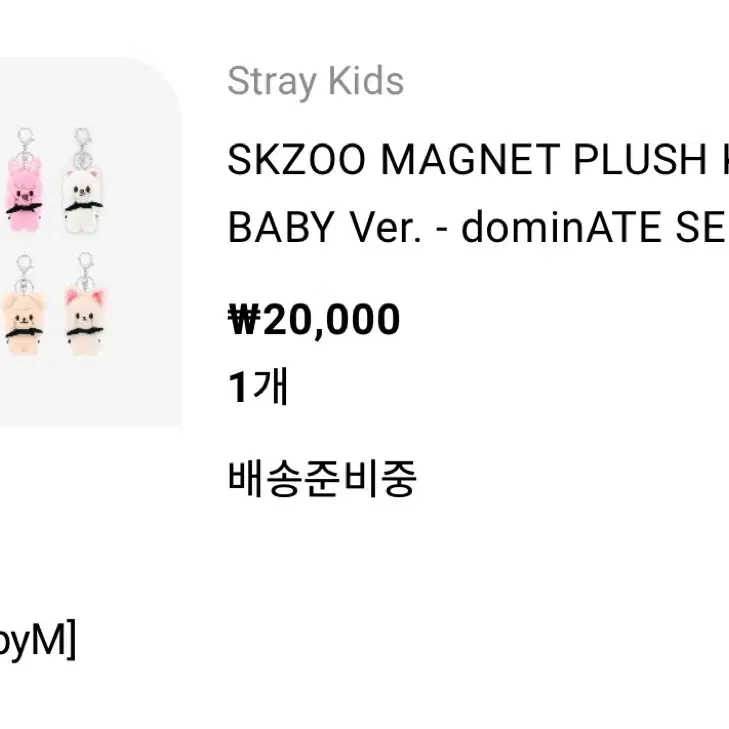Open the SKZOO MAGNET PLUSH product title
Viewport: 729px width, 729px height.
[x=478, y=159]
